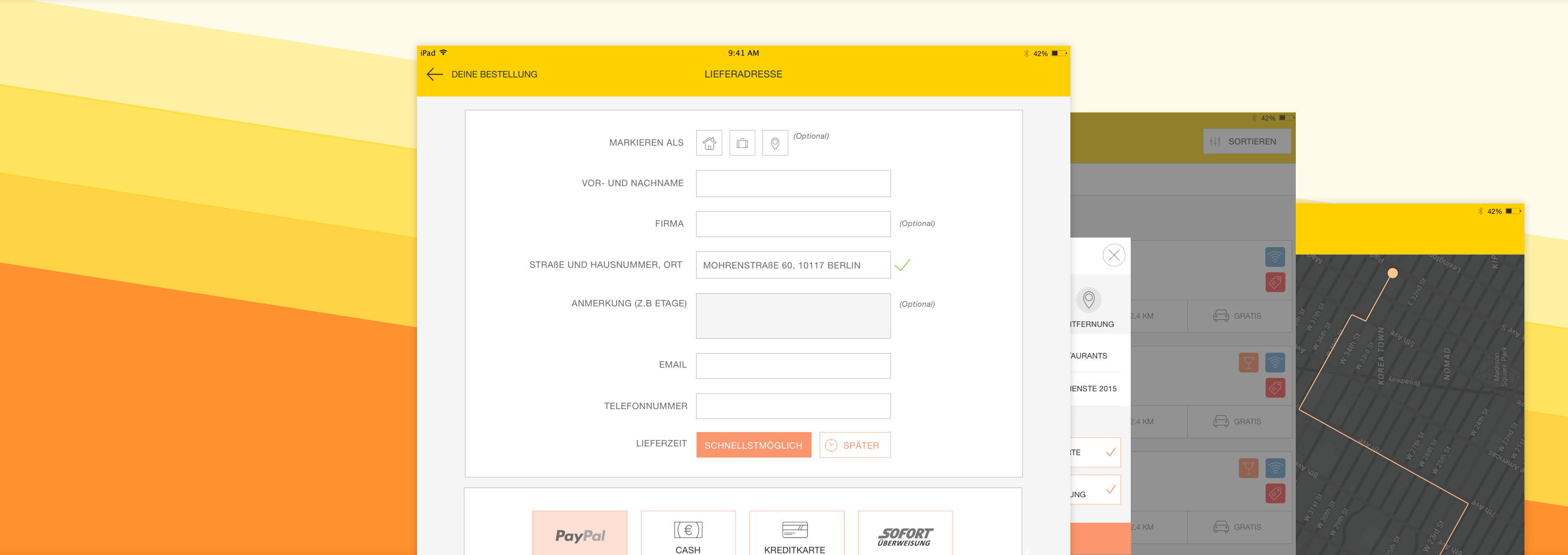This screenshot has height=555, width=1568.
Task: Open the DEINE BESTELLUNG back link
Action: (494, 74)
